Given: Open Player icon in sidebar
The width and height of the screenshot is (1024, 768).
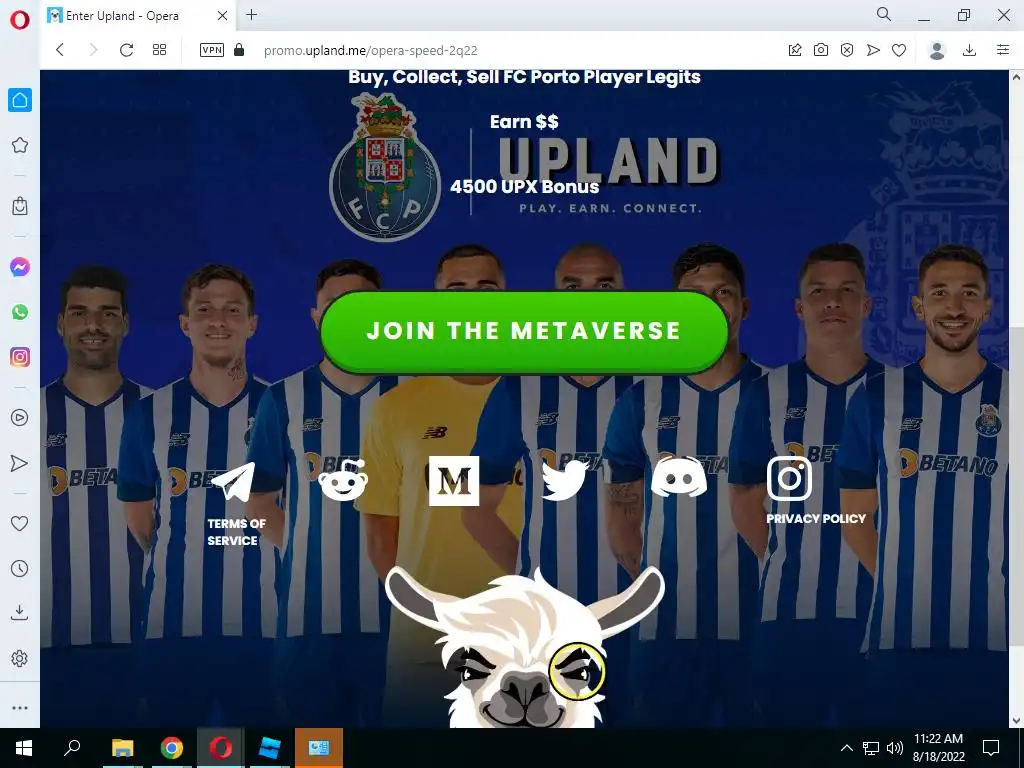Looking at the screenshot, I should (x=20, y=417).
